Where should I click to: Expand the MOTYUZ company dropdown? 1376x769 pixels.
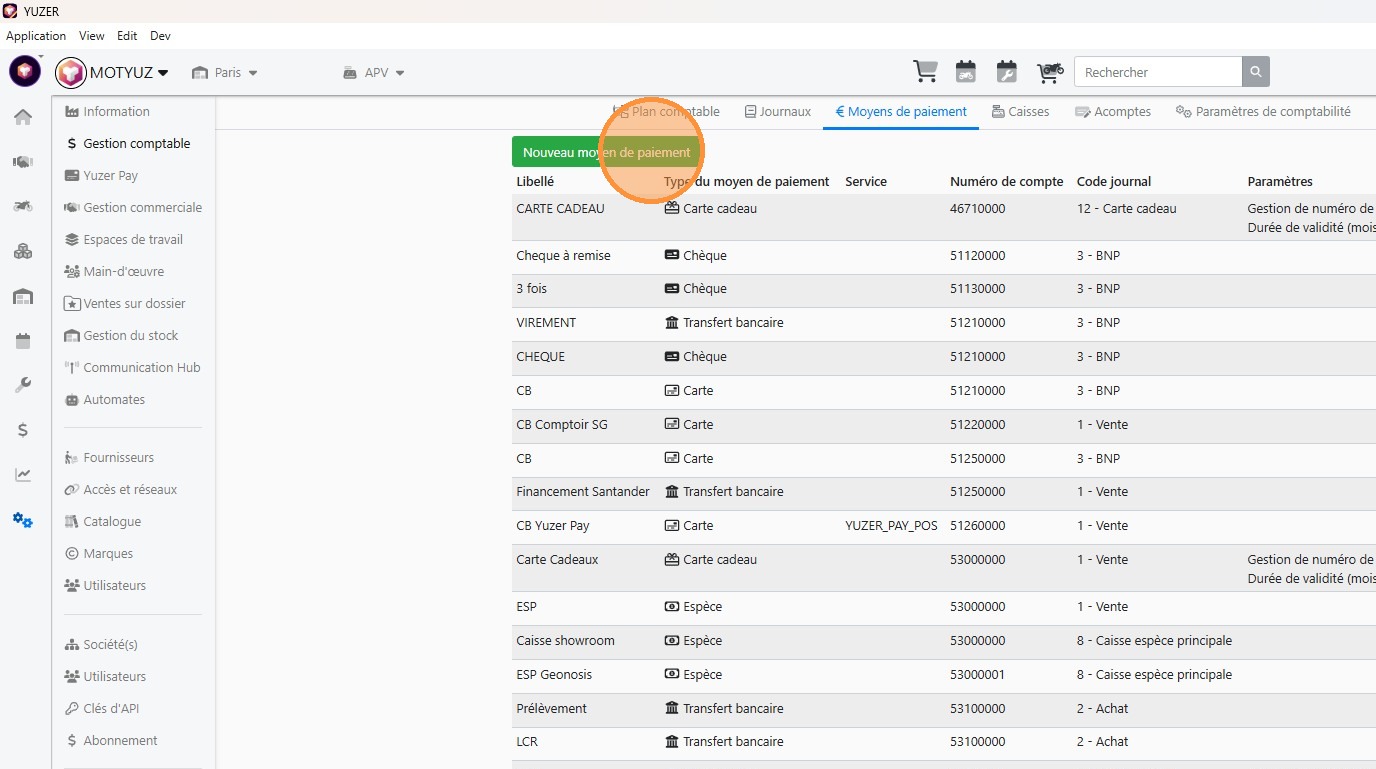[163, 73]
